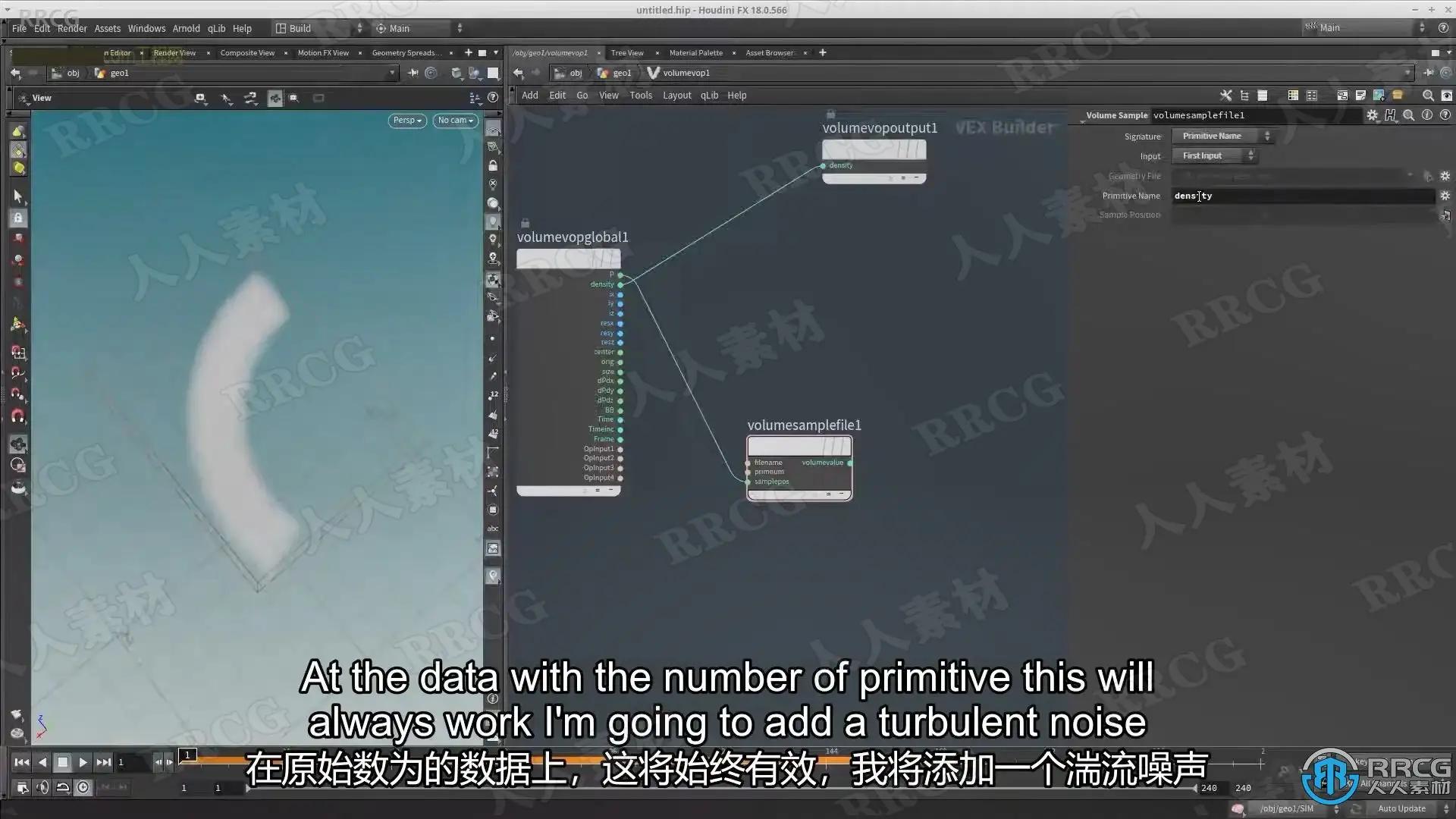Screen dimensions: 1456x819
Task: Open the Signature dropdown showing Primitive Name
Action: point(1222,136)
